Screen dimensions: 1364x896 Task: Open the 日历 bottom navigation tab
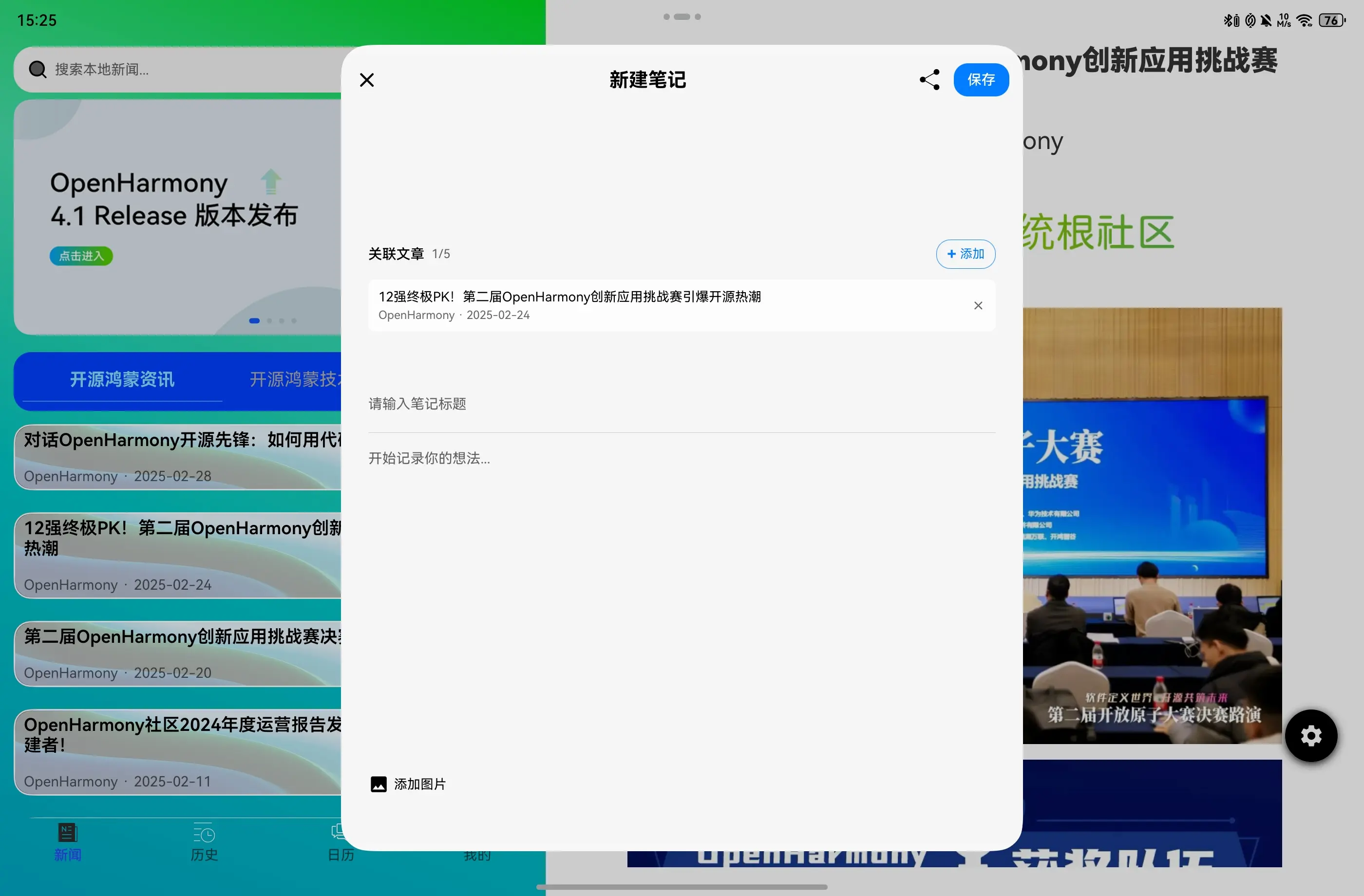tap(341, 854)
